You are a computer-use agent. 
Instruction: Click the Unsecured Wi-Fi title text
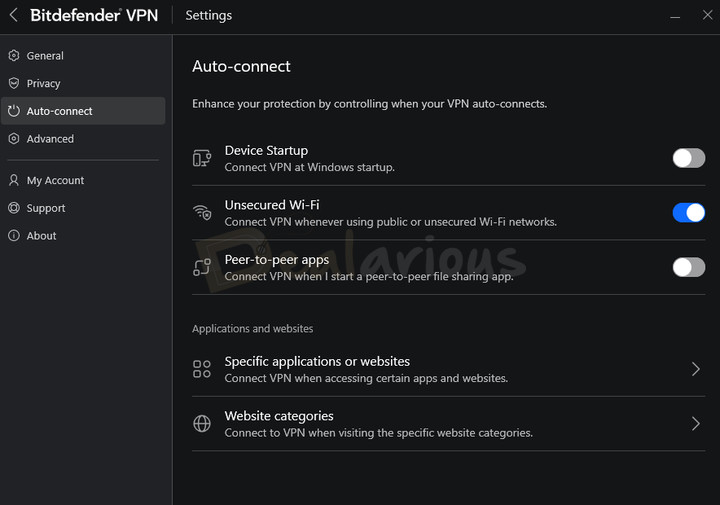click(x=272, y=205)
